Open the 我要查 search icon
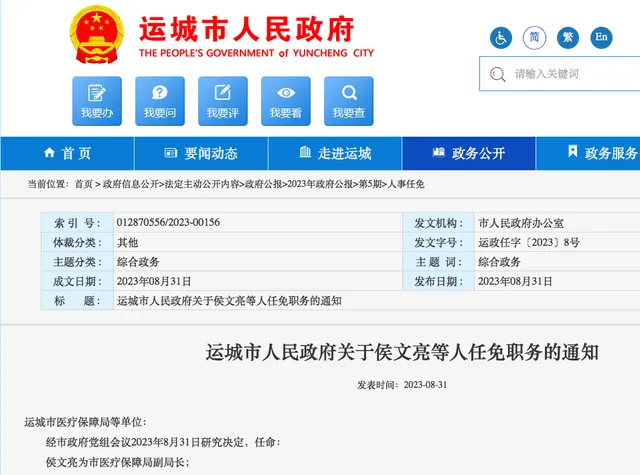This screenshot has height=475, width=640. tap(349, 101)
